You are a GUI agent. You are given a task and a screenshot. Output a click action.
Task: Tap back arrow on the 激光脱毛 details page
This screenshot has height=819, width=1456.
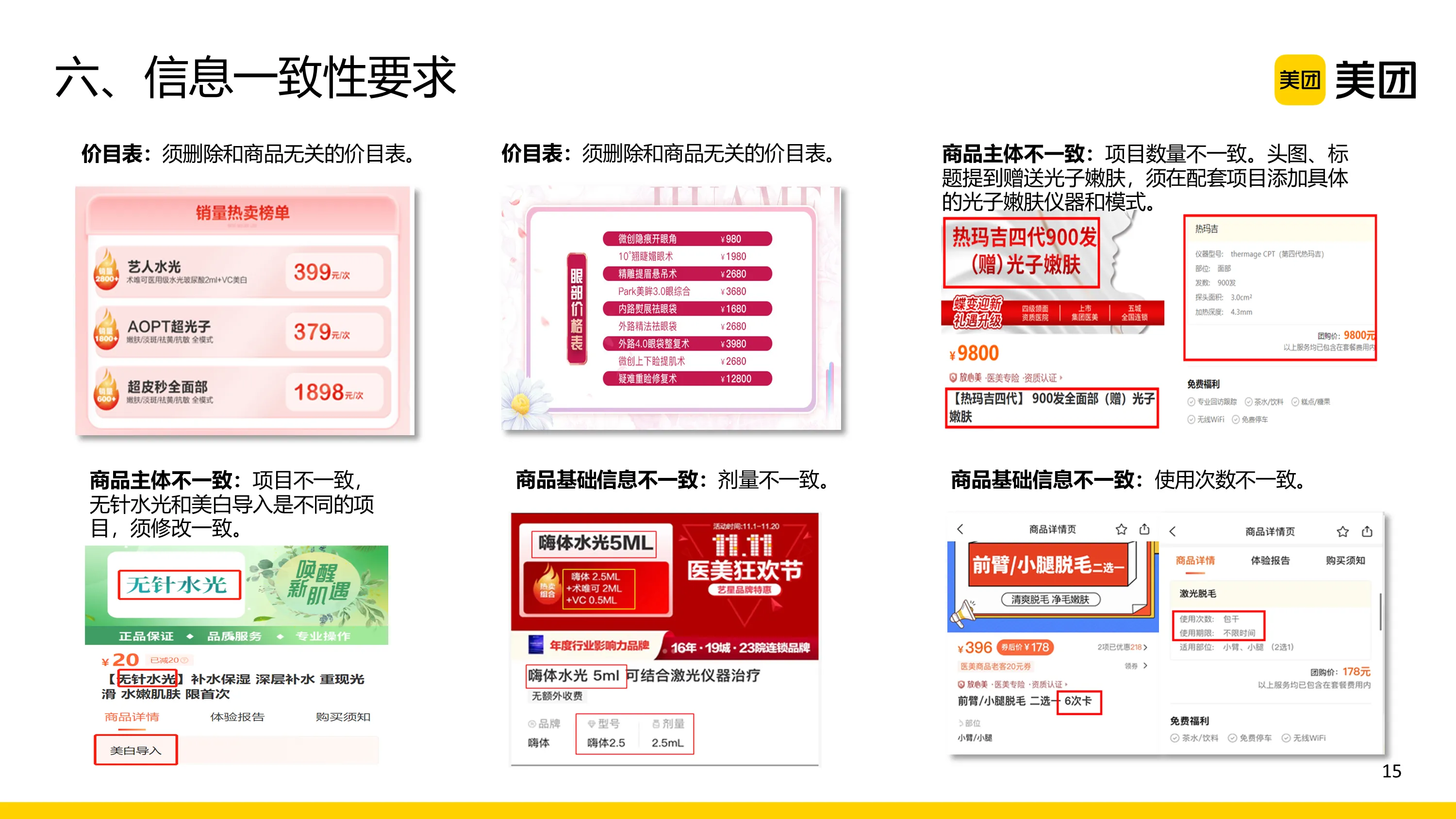(x=1172, y=531)
